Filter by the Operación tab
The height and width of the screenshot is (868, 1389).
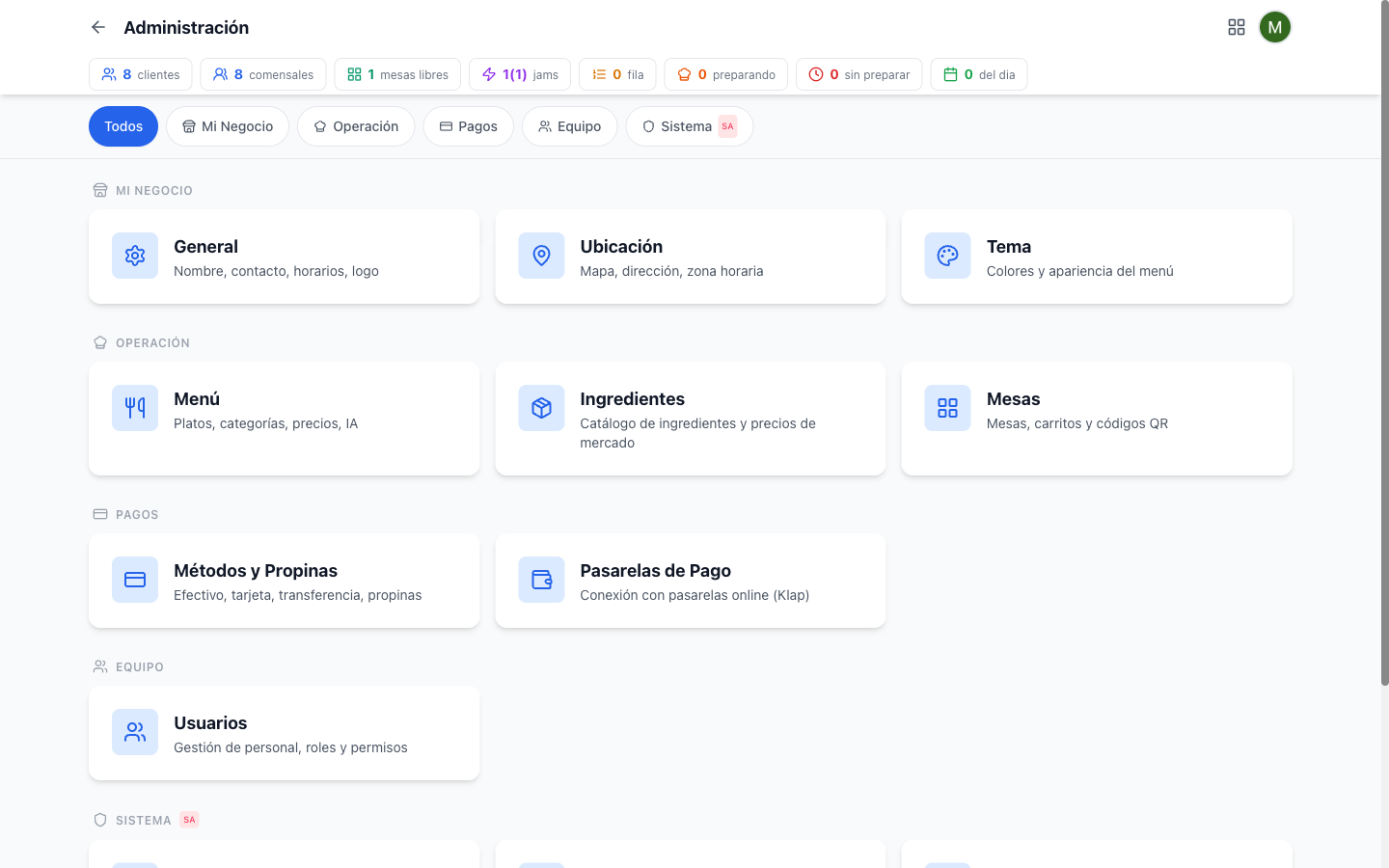coord(356,126)
